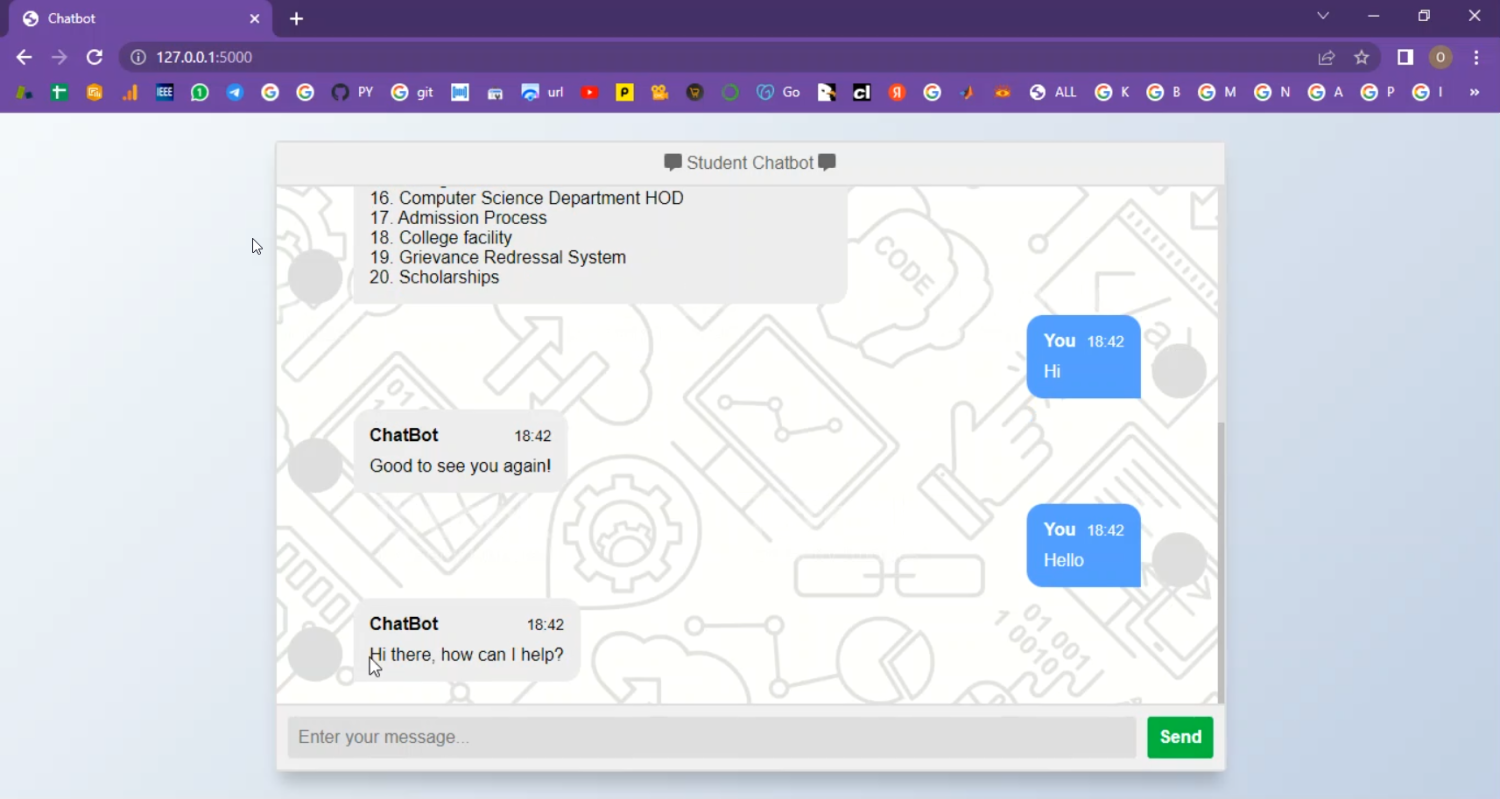Click your 'Hello' message text

(x=1064, y=561)
